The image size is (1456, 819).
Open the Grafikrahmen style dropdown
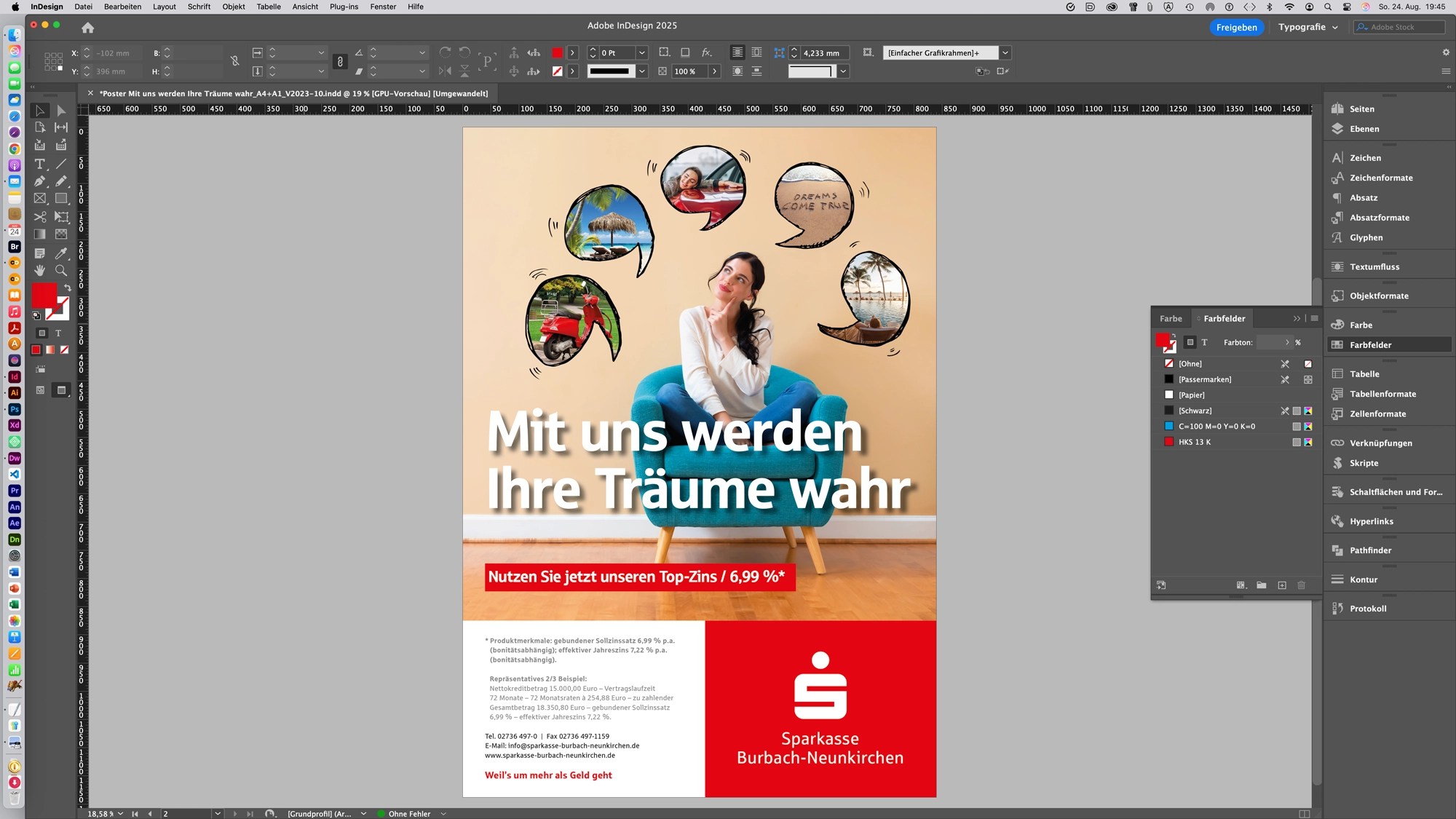coord(1005,52)
